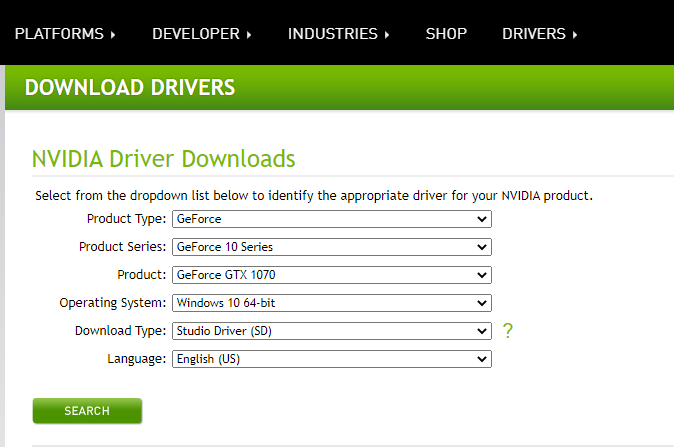Open the Product dropdown showing GeForce GTX 1070

pos(332,275)
